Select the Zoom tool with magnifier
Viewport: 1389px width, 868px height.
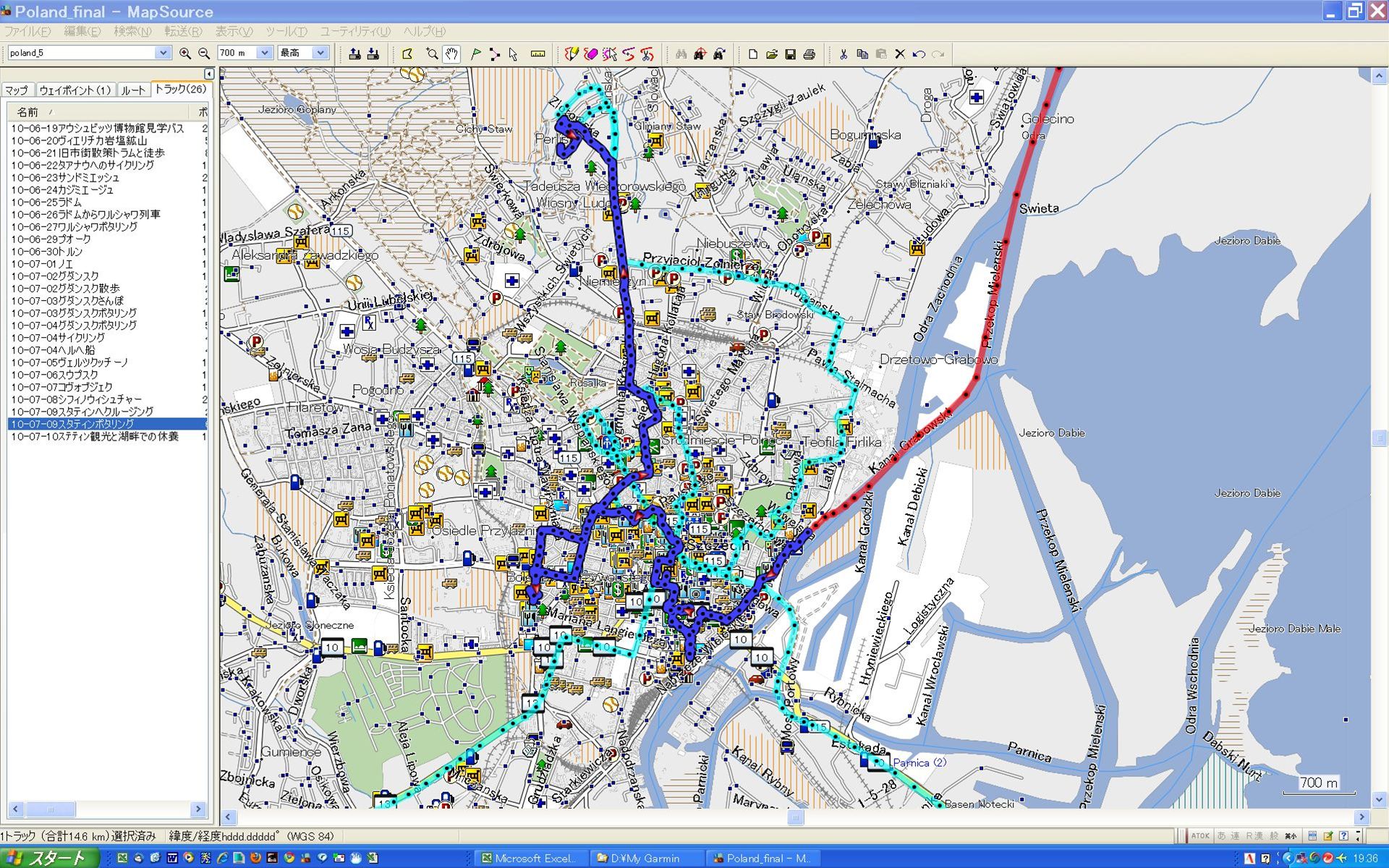[432, 54]
